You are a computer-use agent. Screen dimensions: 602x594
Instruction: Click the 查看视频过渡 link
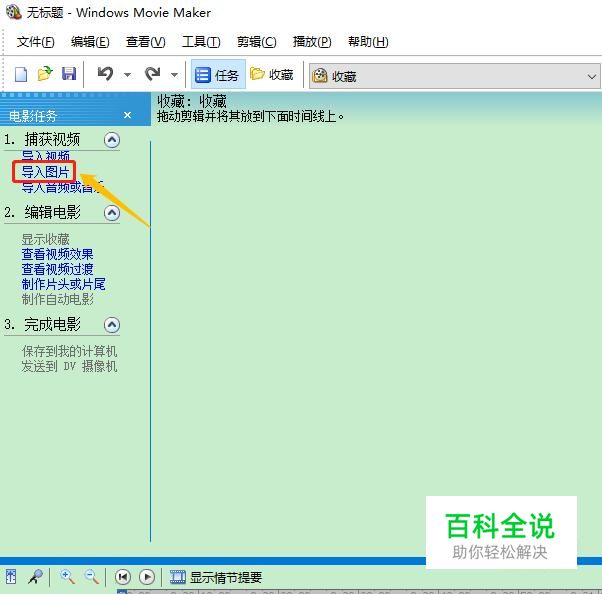click(x=57, y=269)
